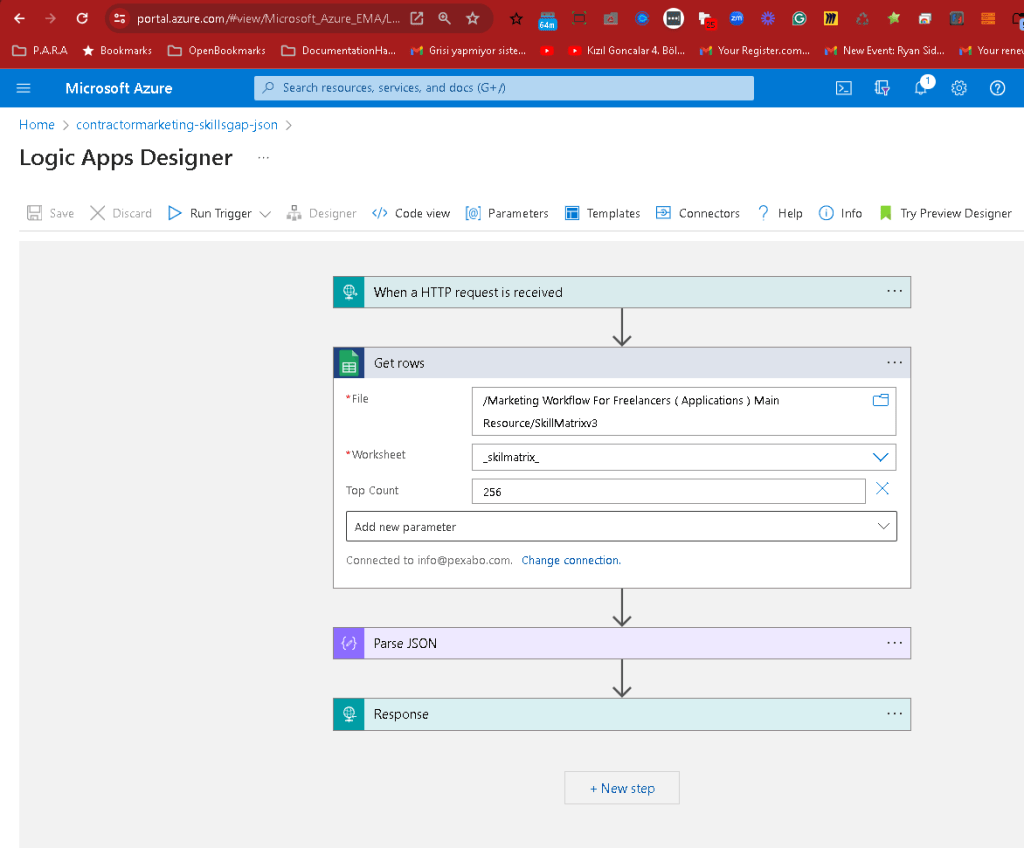Click Run Trigger
The height and width of the screenshot is (848, 1024).
[210, 213]
